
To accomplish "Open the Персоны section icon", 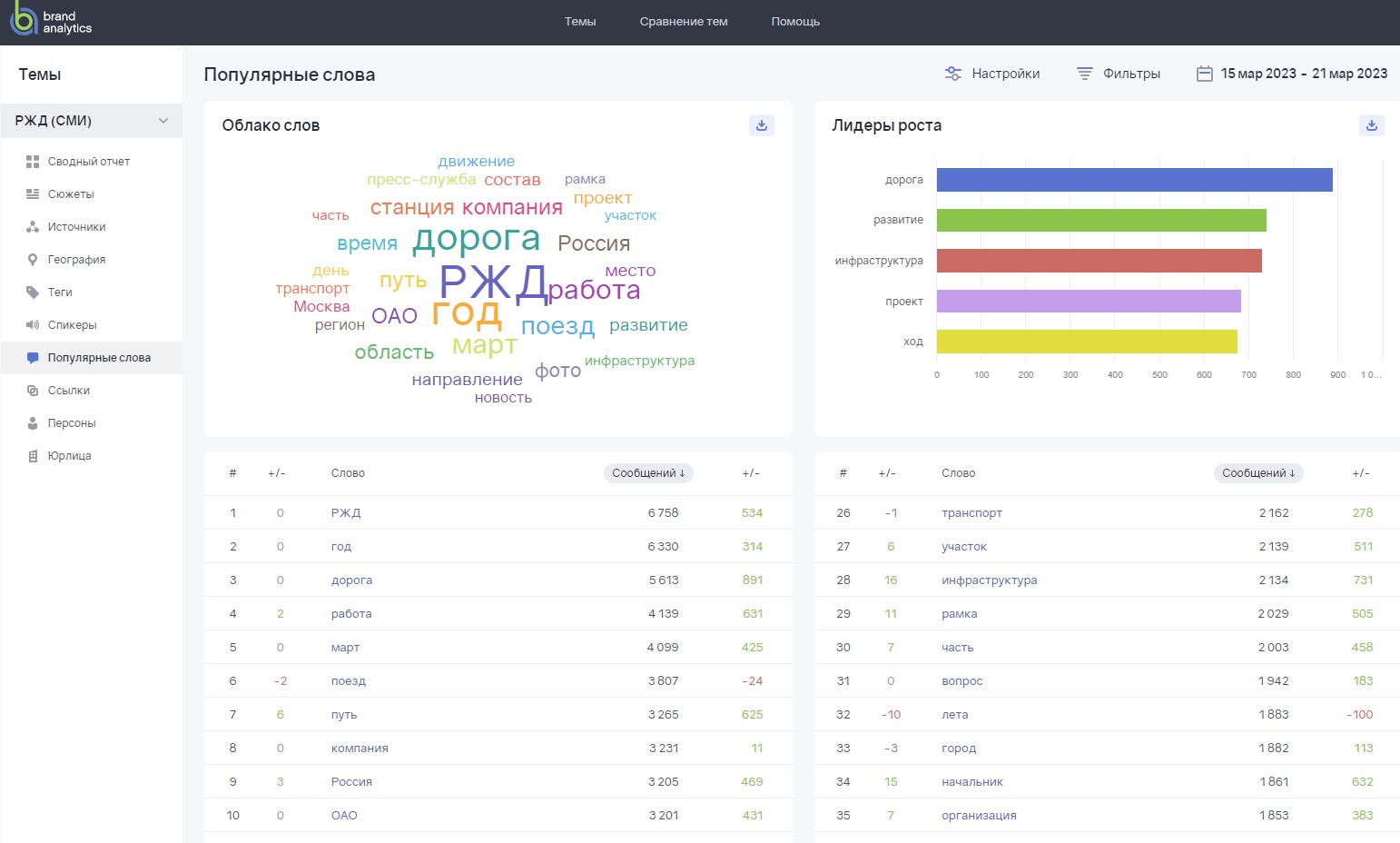I will click(33, 422).
